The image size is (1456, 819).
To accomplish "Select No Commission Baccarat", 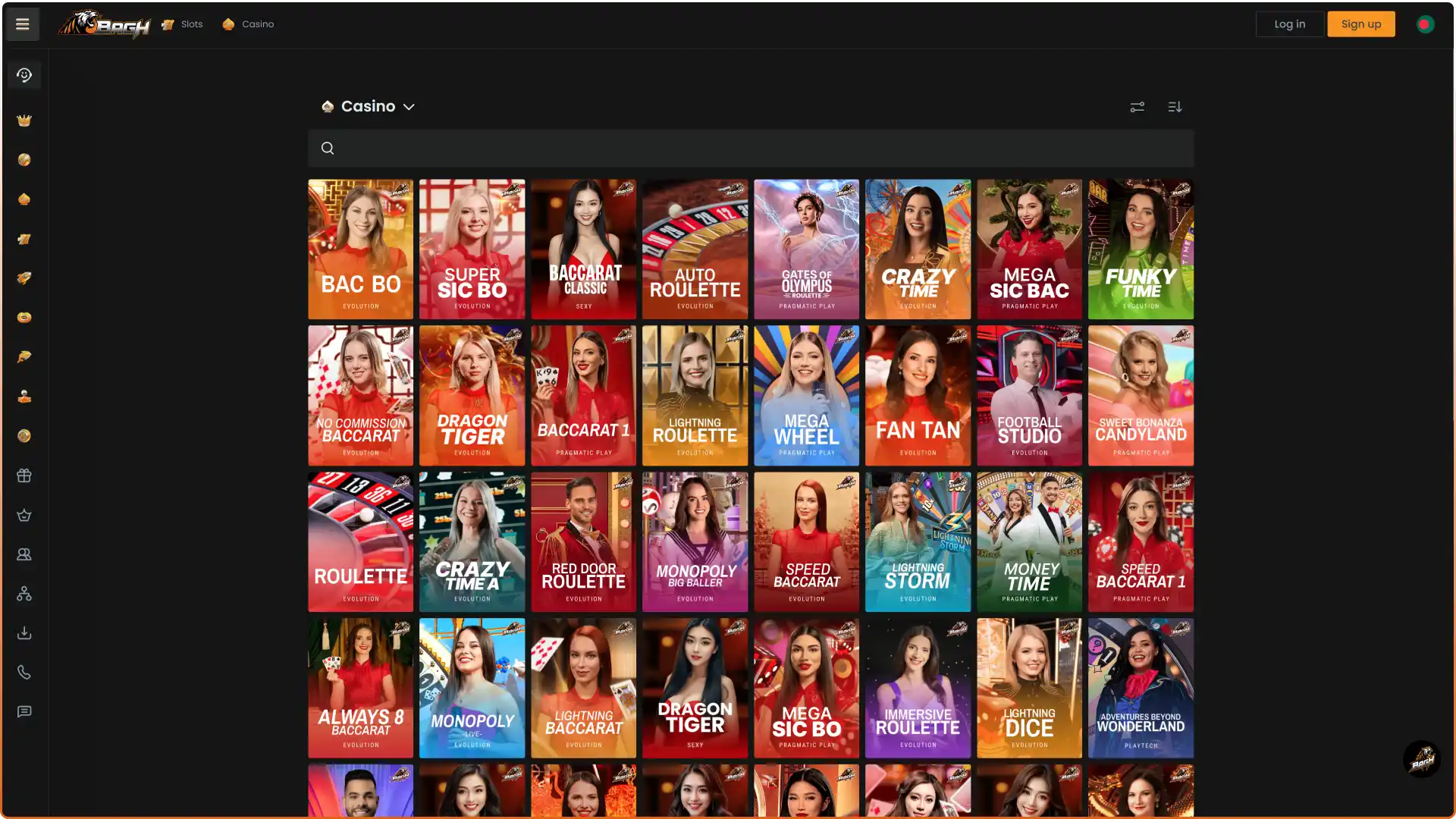I will (361, 396).
